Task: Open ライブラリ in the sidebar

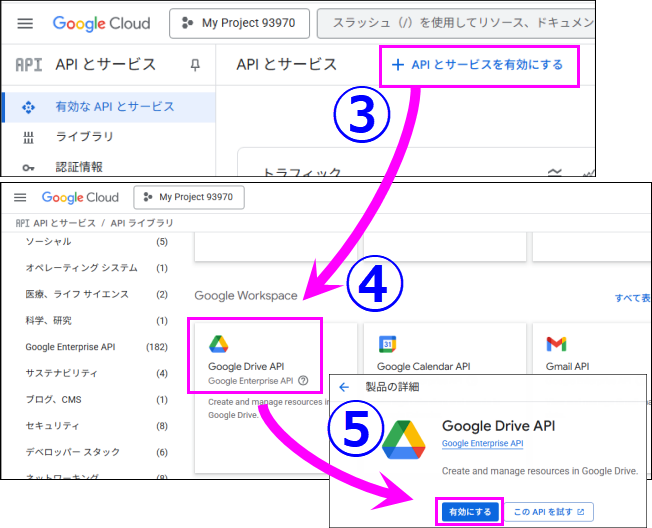Action: (84, 137)
